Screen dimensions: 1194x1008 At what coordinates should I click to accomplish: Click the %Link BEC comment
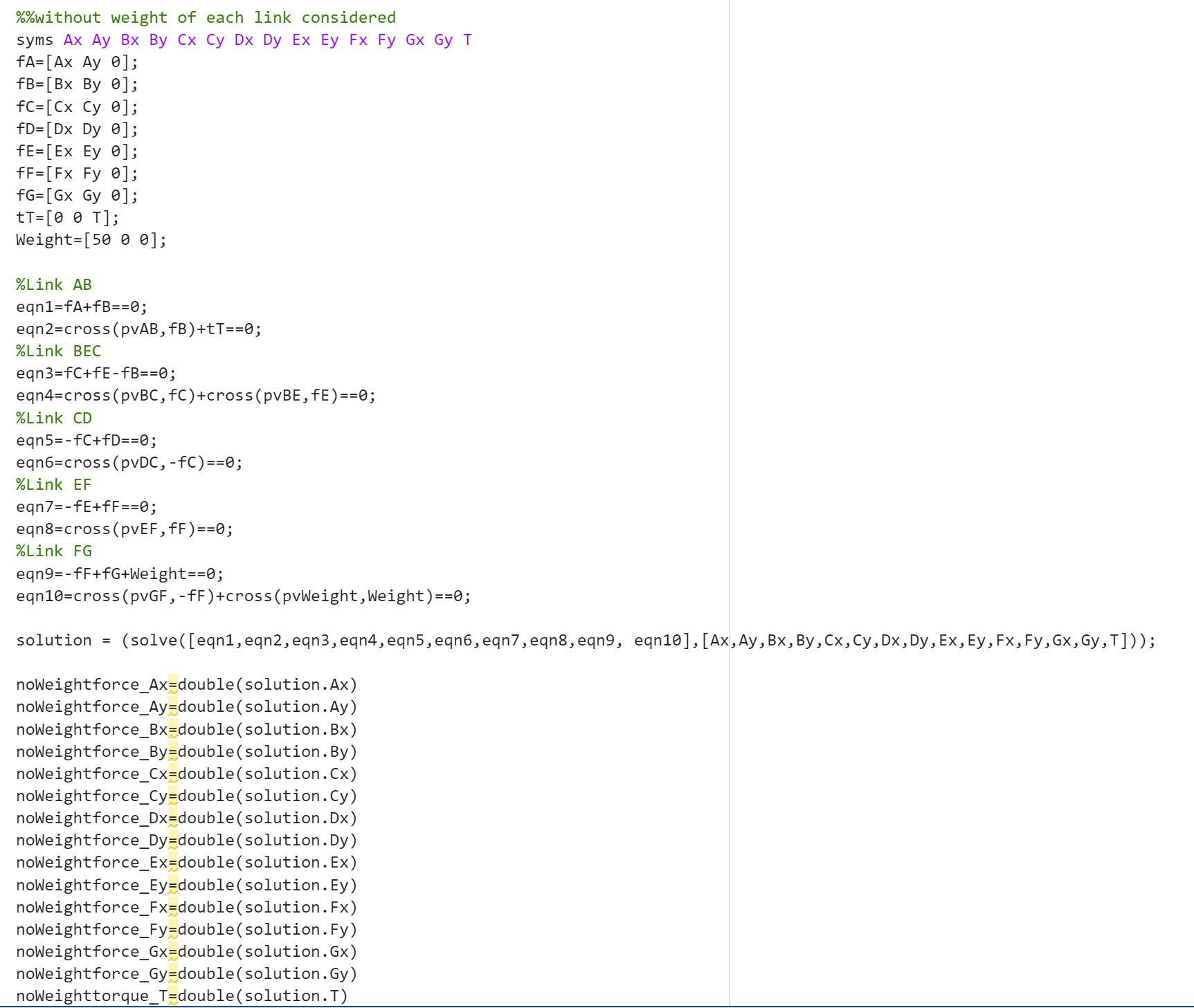58,351
